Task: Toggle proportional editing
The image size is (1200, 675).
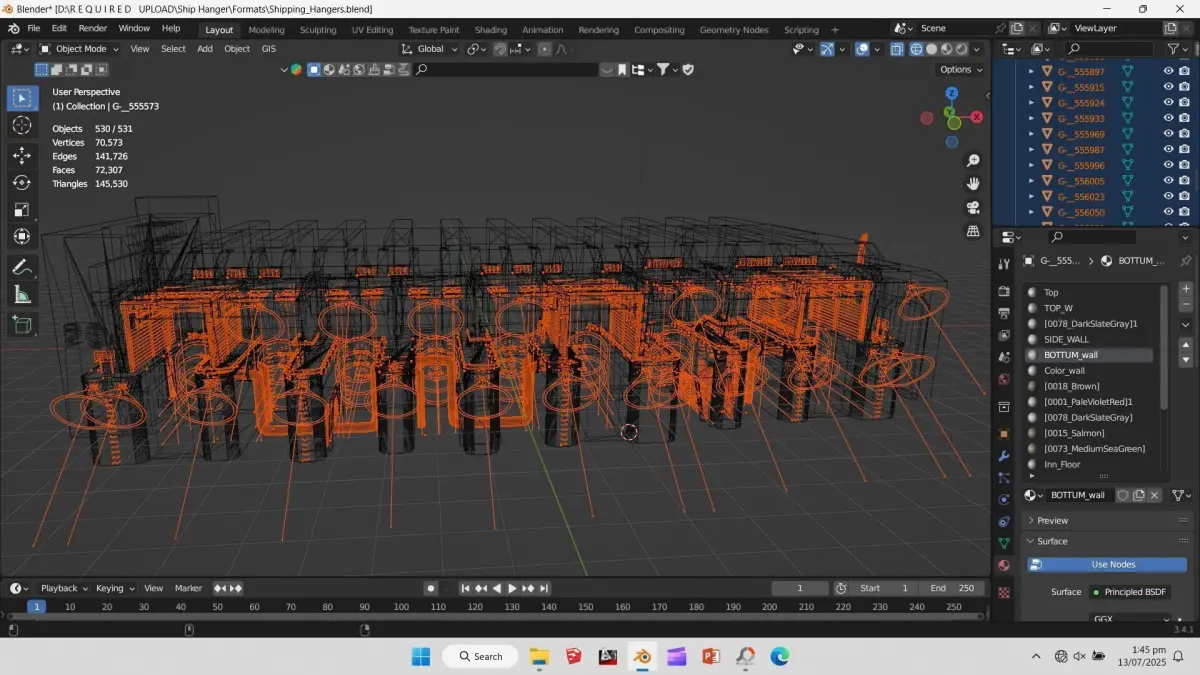Action: coord(544,49)
